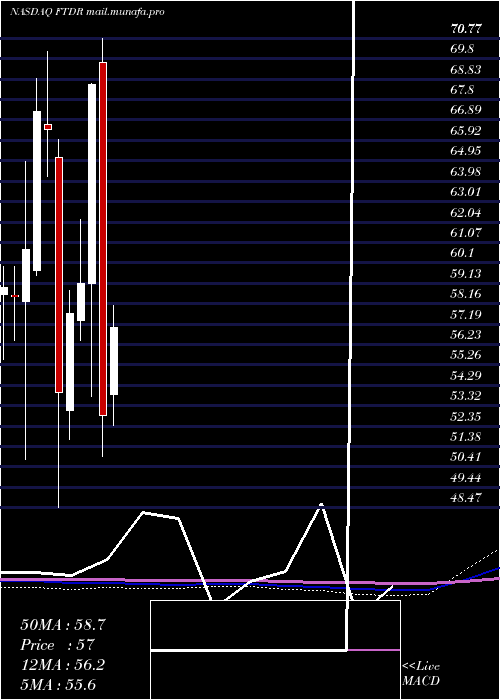Click the Price : 57 reading

(57, 645)
